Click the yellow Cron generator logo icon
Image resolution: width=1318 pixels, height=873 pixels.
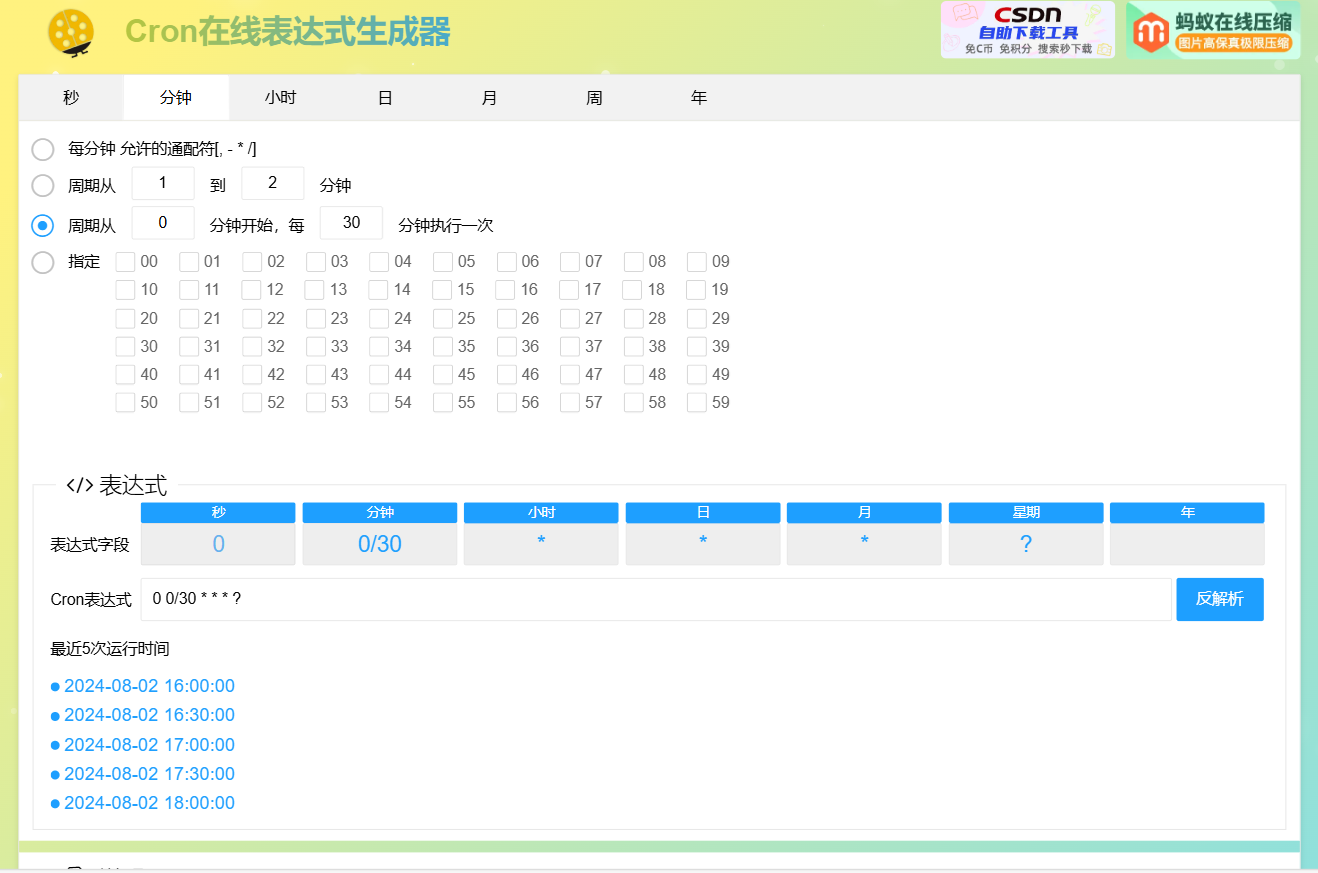[71, 33]
